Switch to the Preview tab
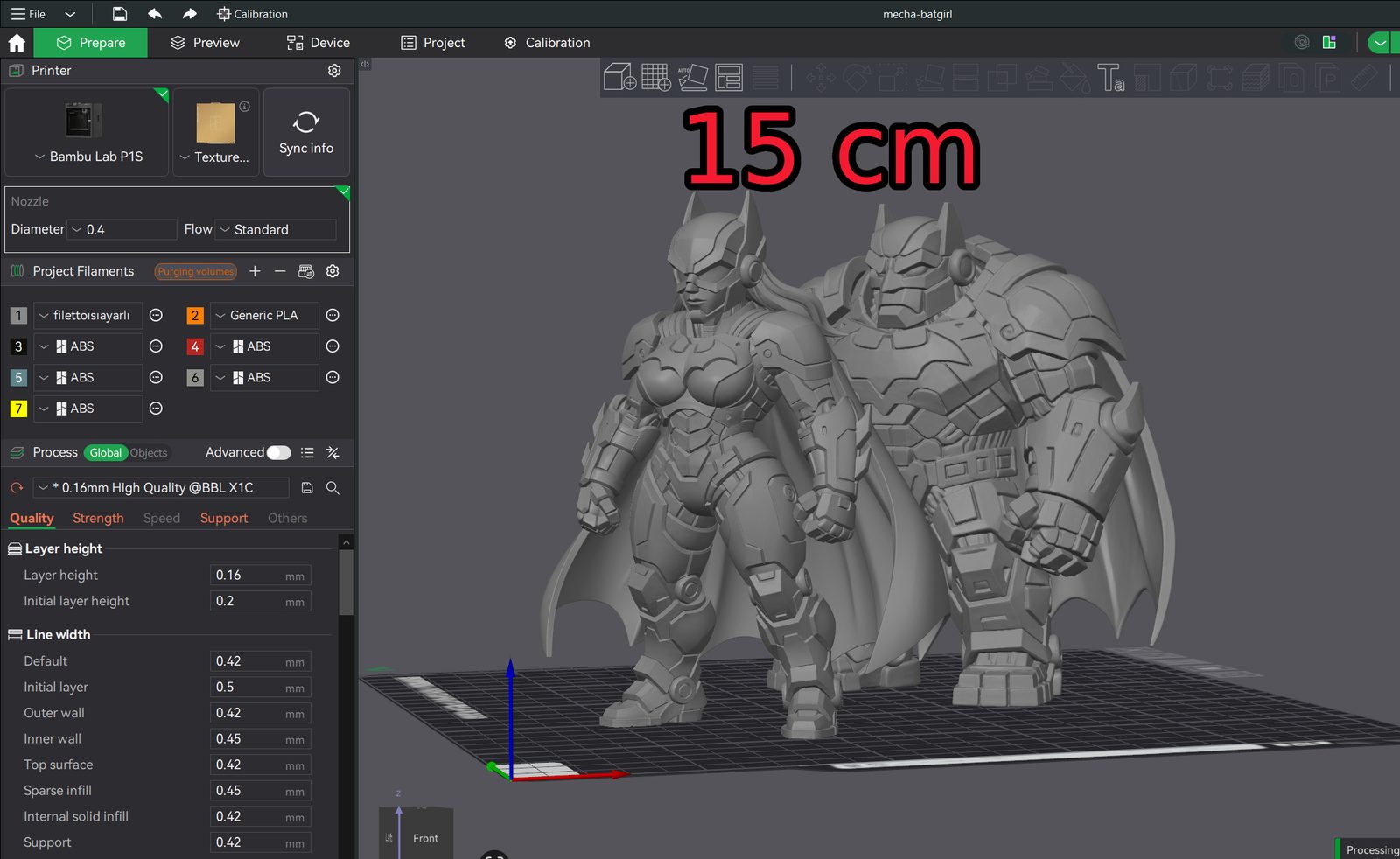Image resolution: width=1400 pixels, height=859 pixels. (x=205, y=43)
